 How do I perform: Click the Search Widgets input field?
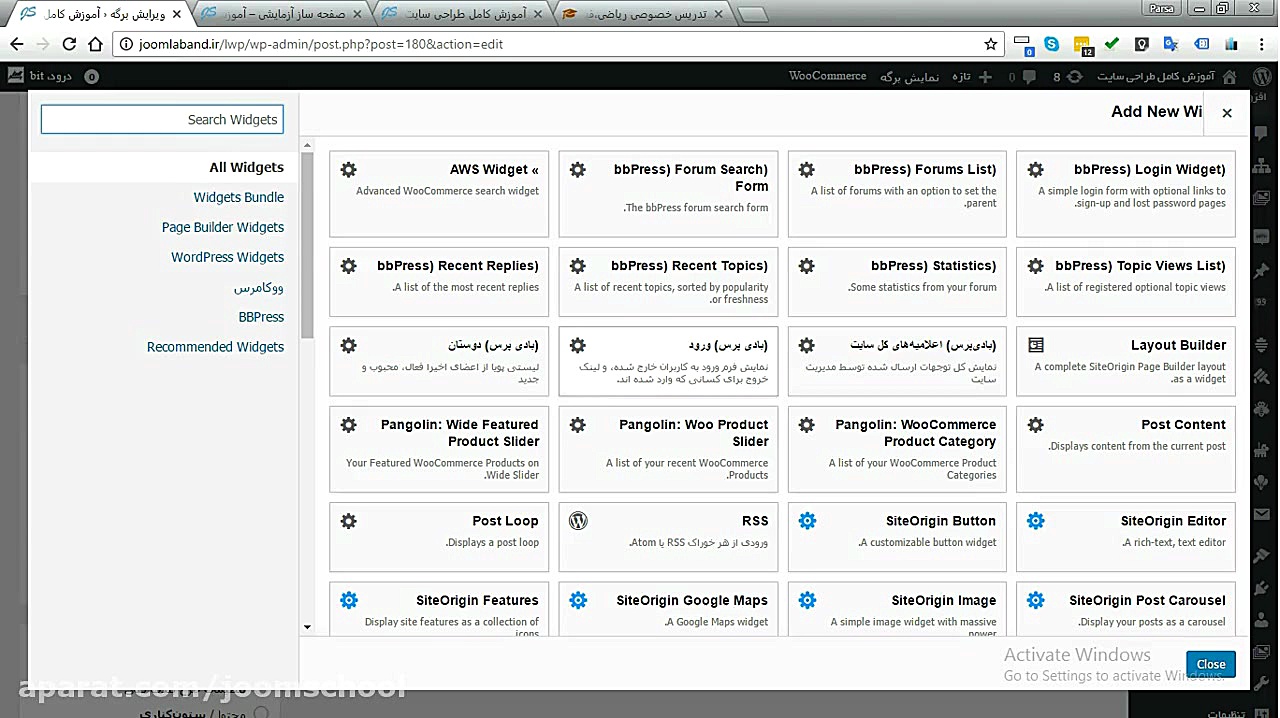coord(162,119)
